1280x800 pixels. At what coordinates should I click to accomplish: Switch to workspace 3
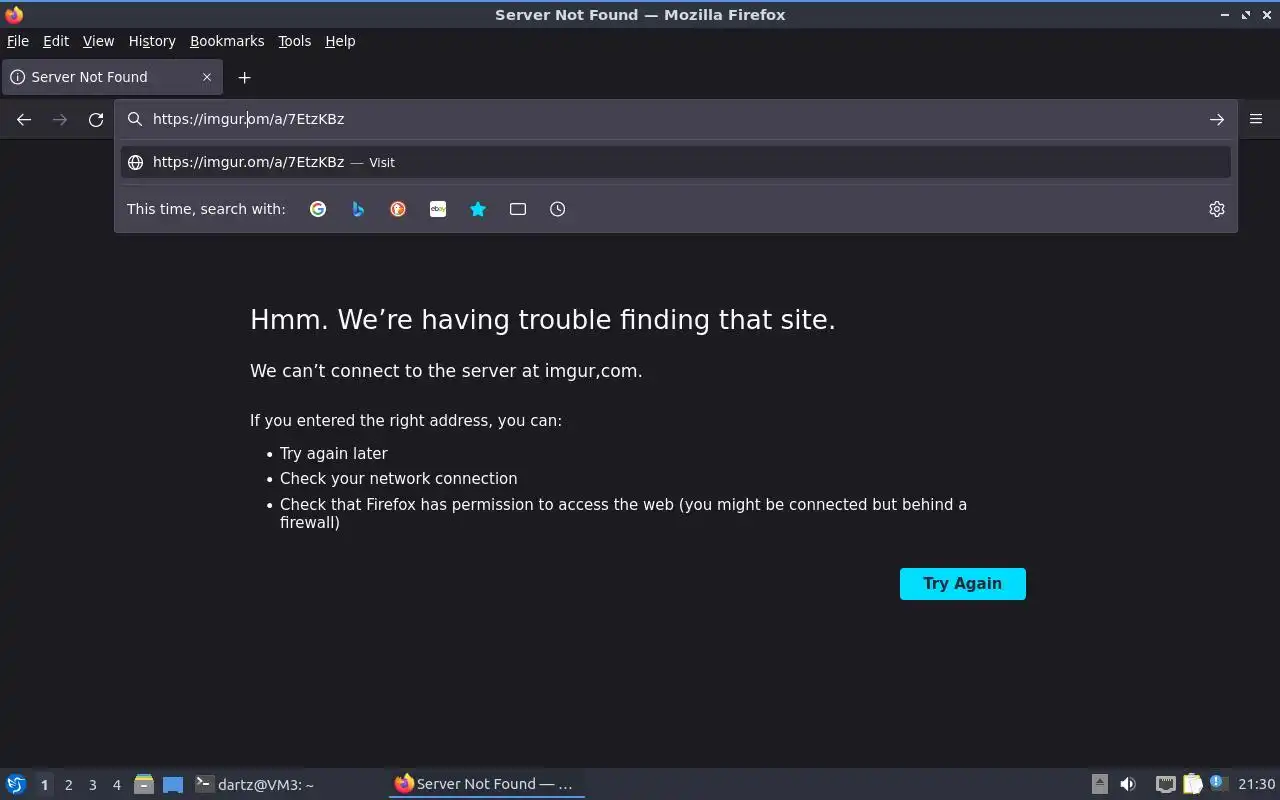pyautogui.click(x=92, y=785)
